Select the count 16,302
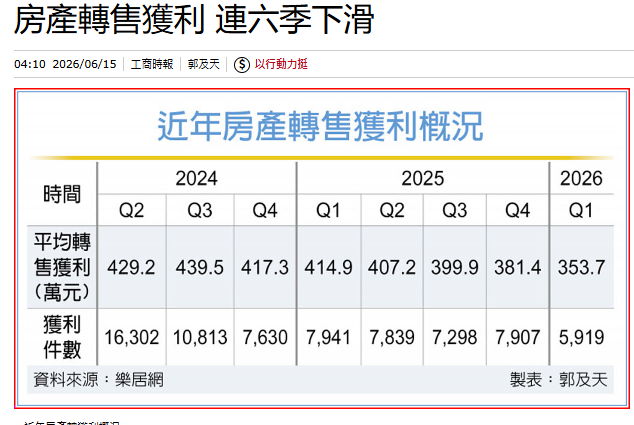The width and height of the screenshot is (634, 425). click(x=131, y=338)
